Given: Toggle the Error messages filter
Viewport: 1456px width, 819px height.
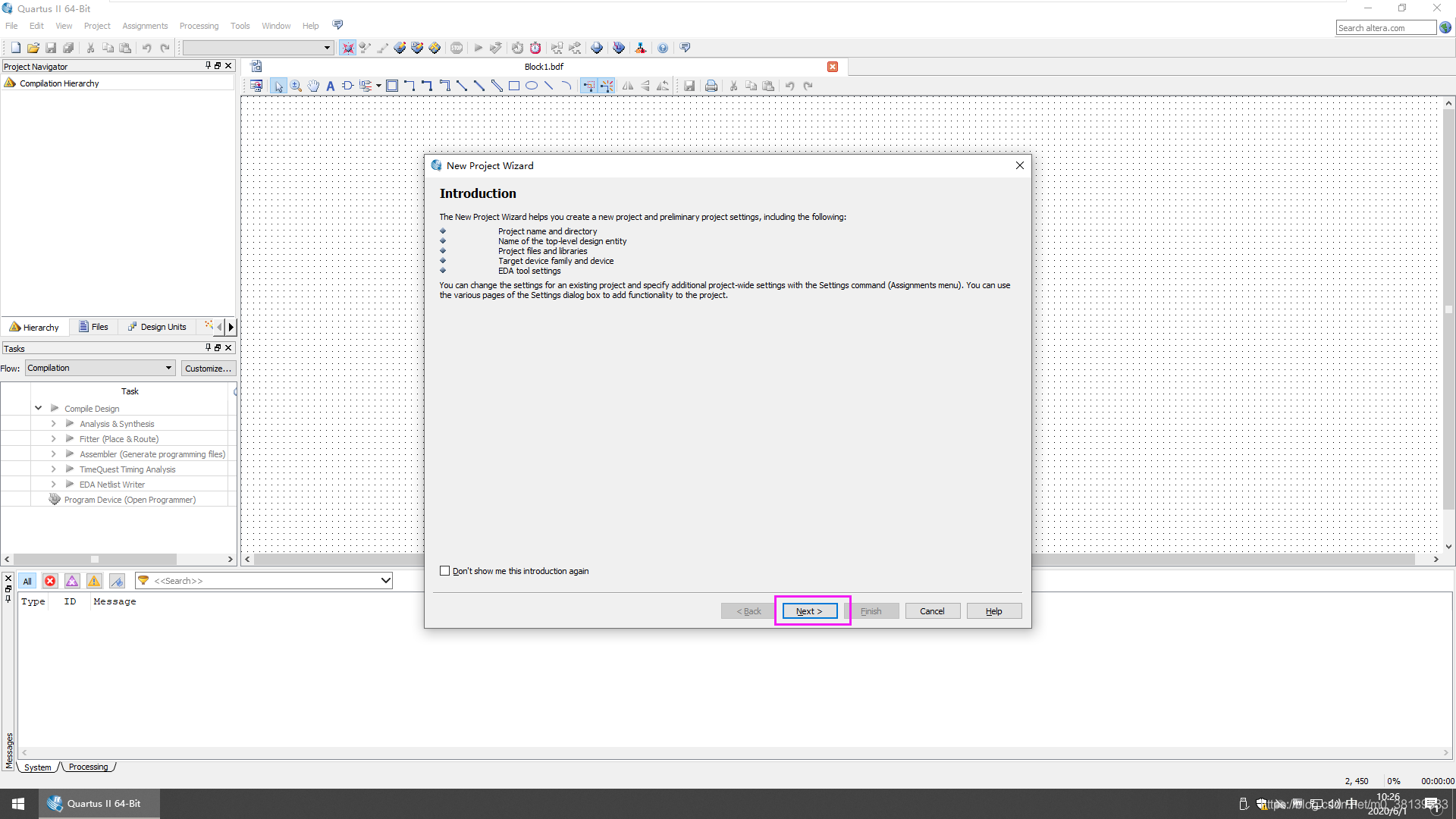Looking at the screenshot, I should 50,582.
